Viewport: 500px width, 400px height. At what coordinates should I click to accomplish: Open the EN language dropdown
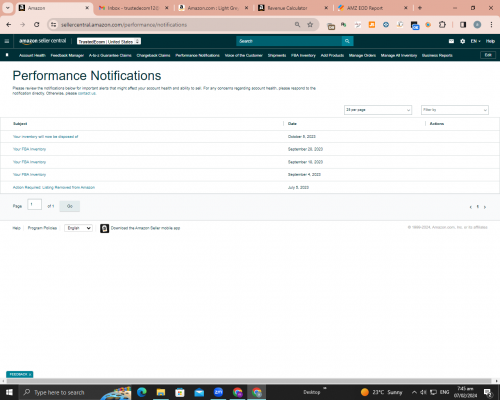tap(475, 41)
